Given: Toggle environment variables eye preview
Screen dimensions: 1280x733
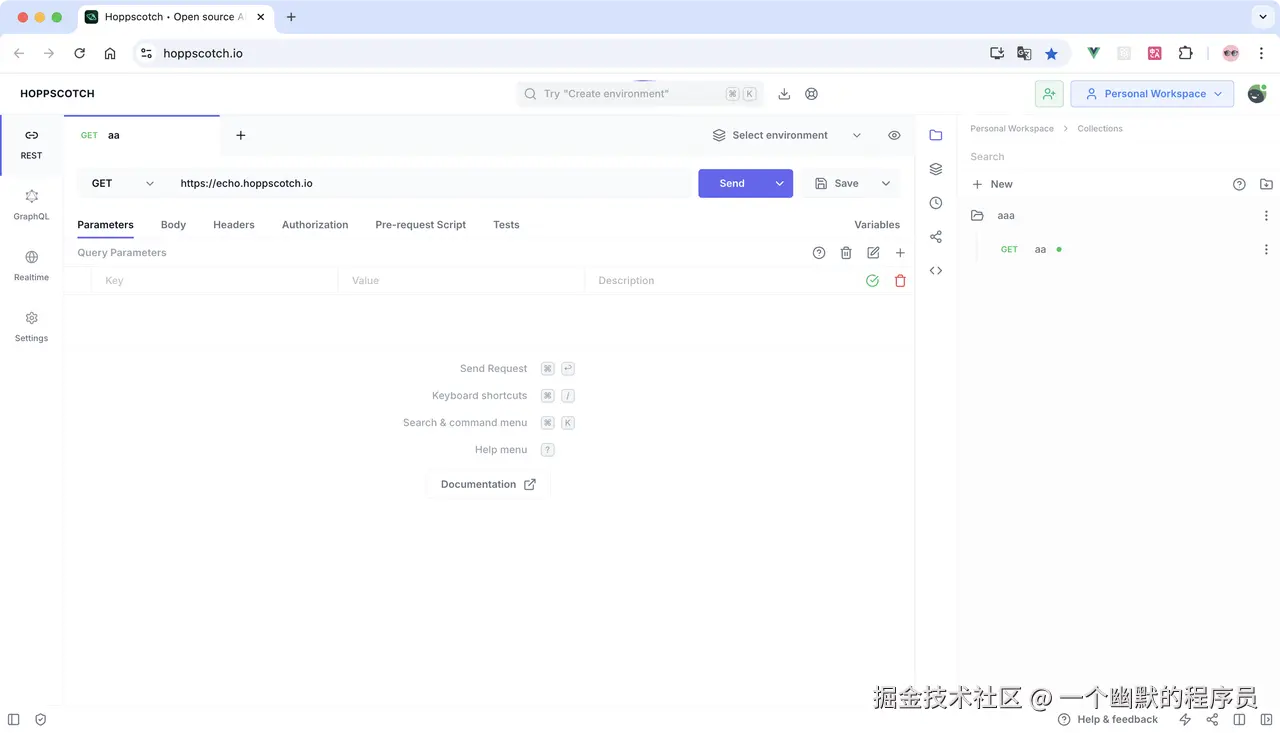Looking at the screenshot, I should (894, 135).
